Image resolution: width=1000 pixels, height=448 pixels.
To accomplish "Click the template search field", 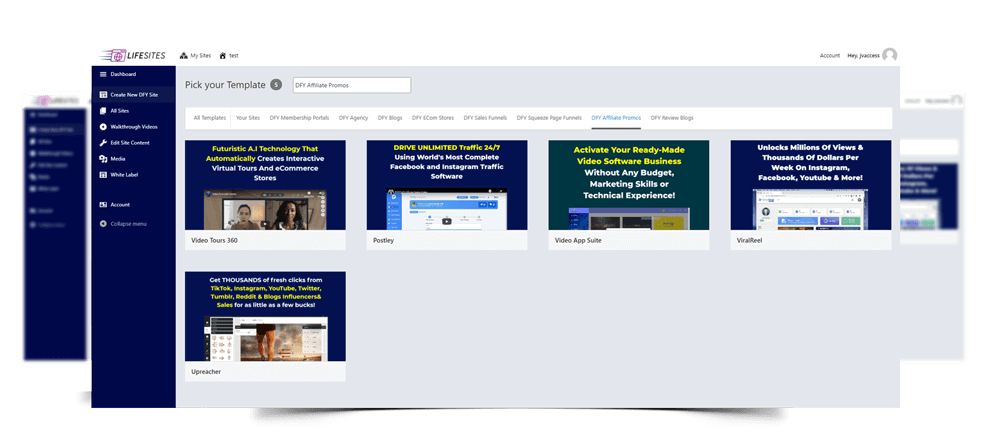I will (x=351, y=85).
